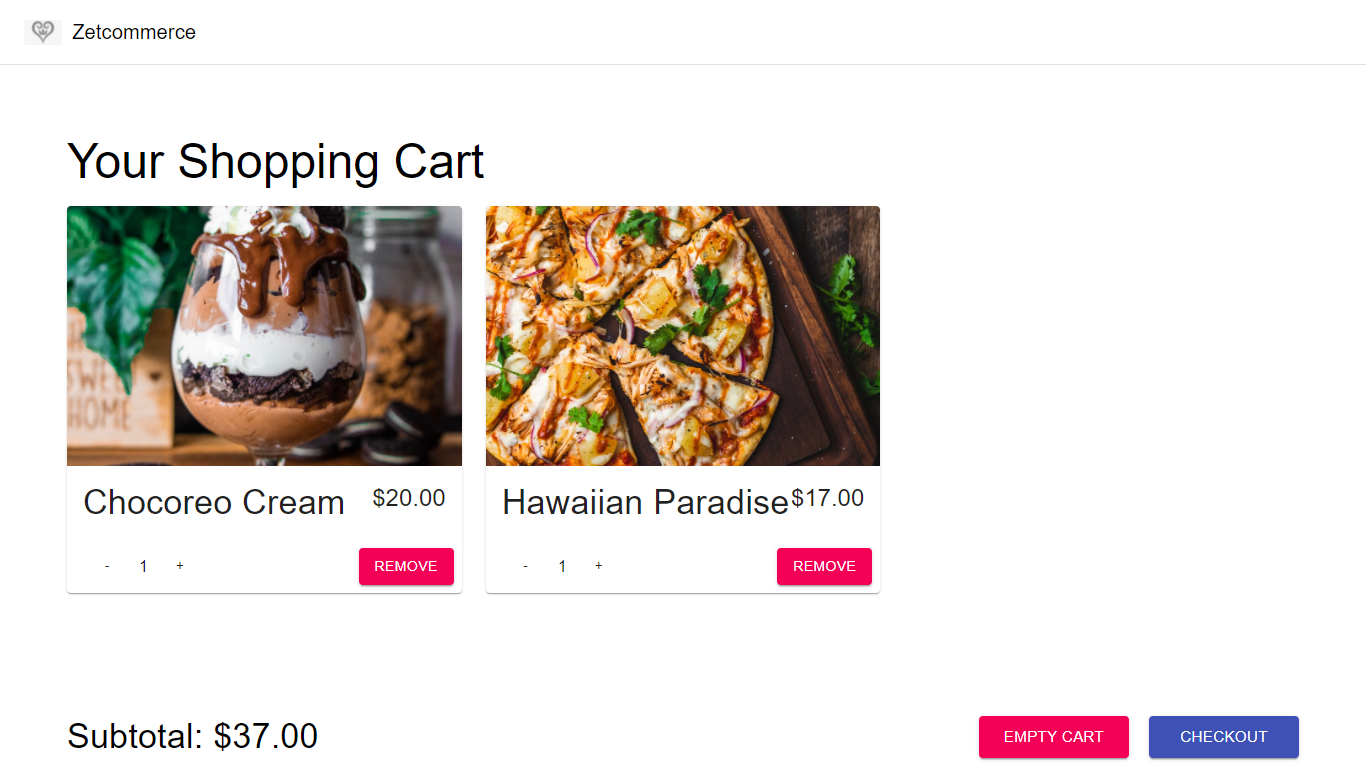Increase the Hawaiian Paradise quantity with plus
This screenshot has width=1366, height=768.
(599, 566)
